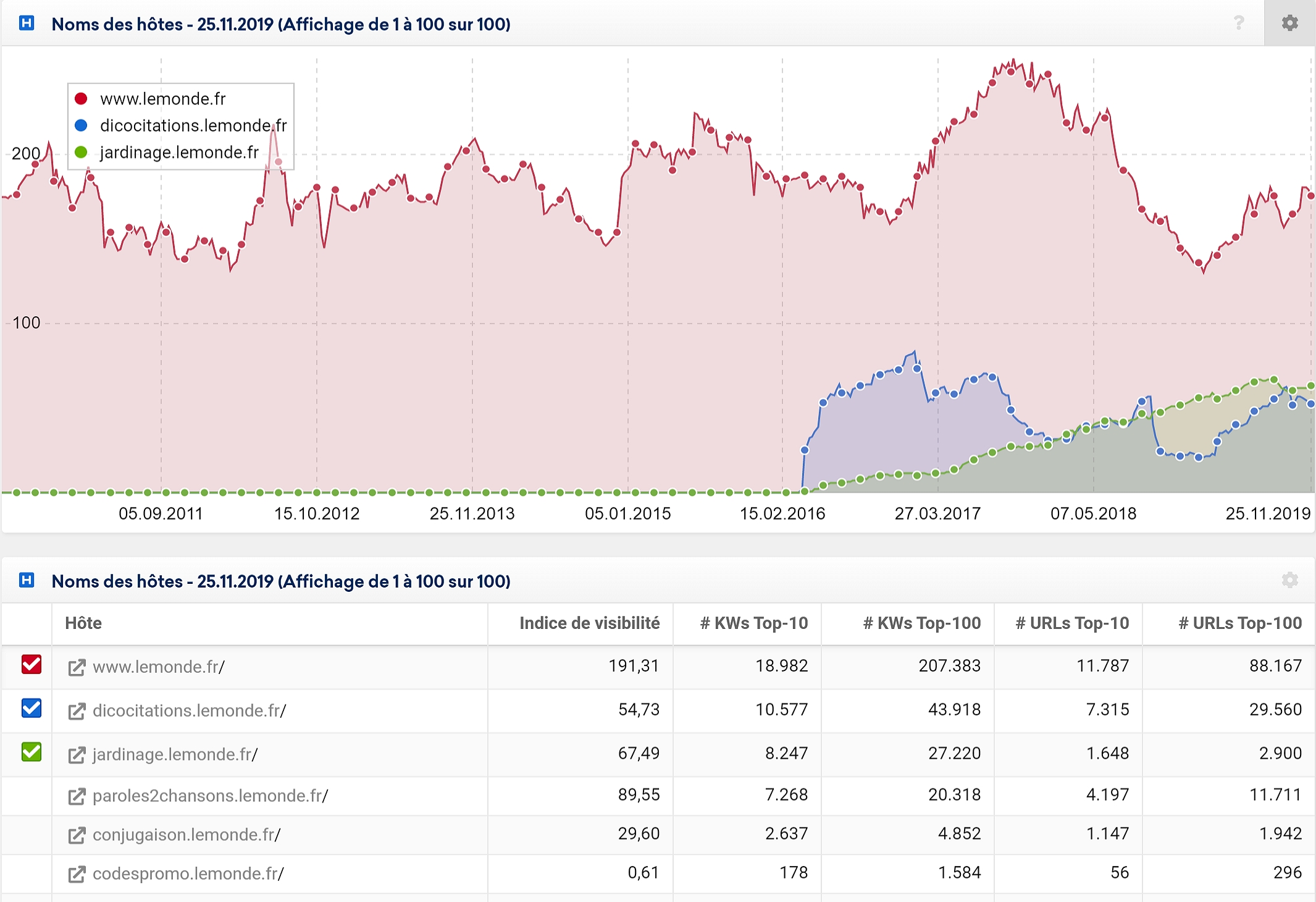Click y-axis label 100
This screenshot has width=1316, height=902.
pos(27,322)
